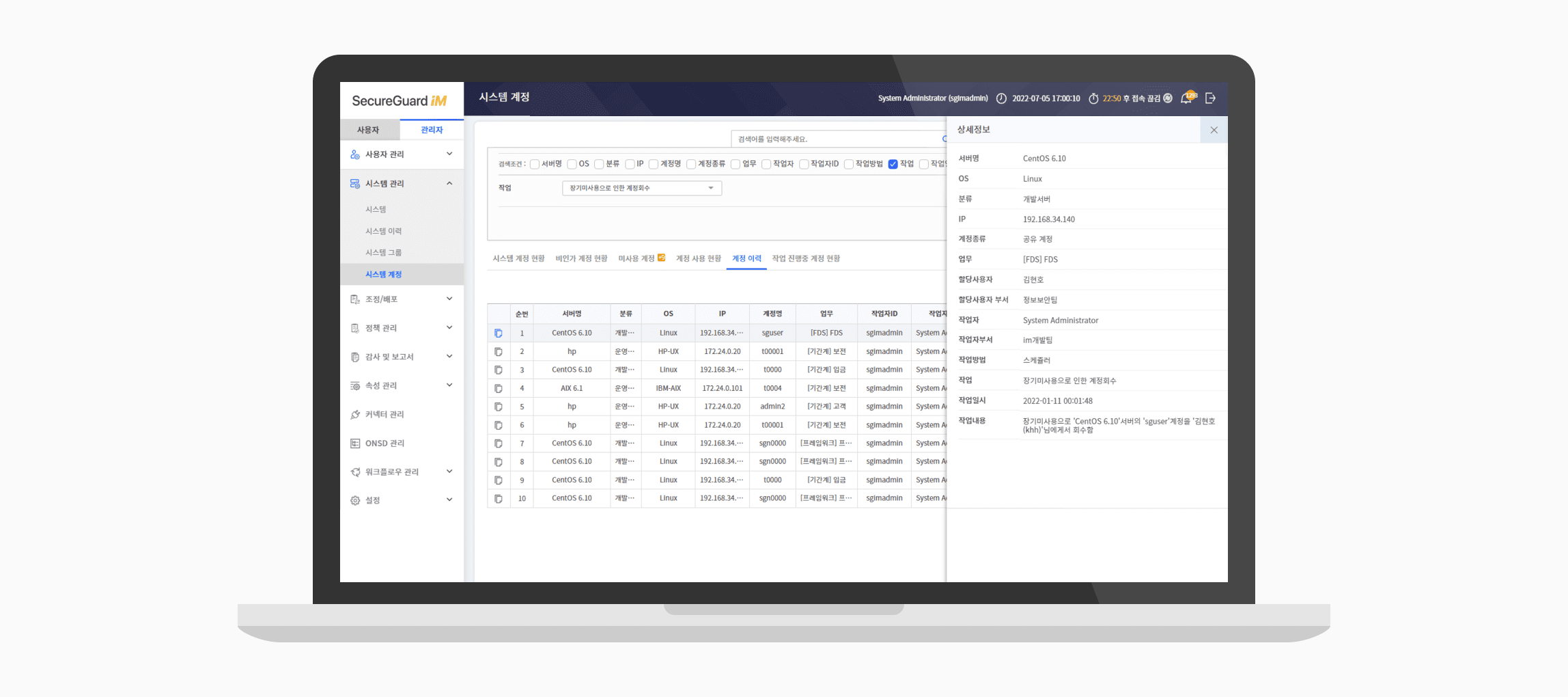This screenshot has height=697, width=1568.
Task: Close the 상세정보 detail panel
Action: pyautogui.click(x=1214, y=130)
